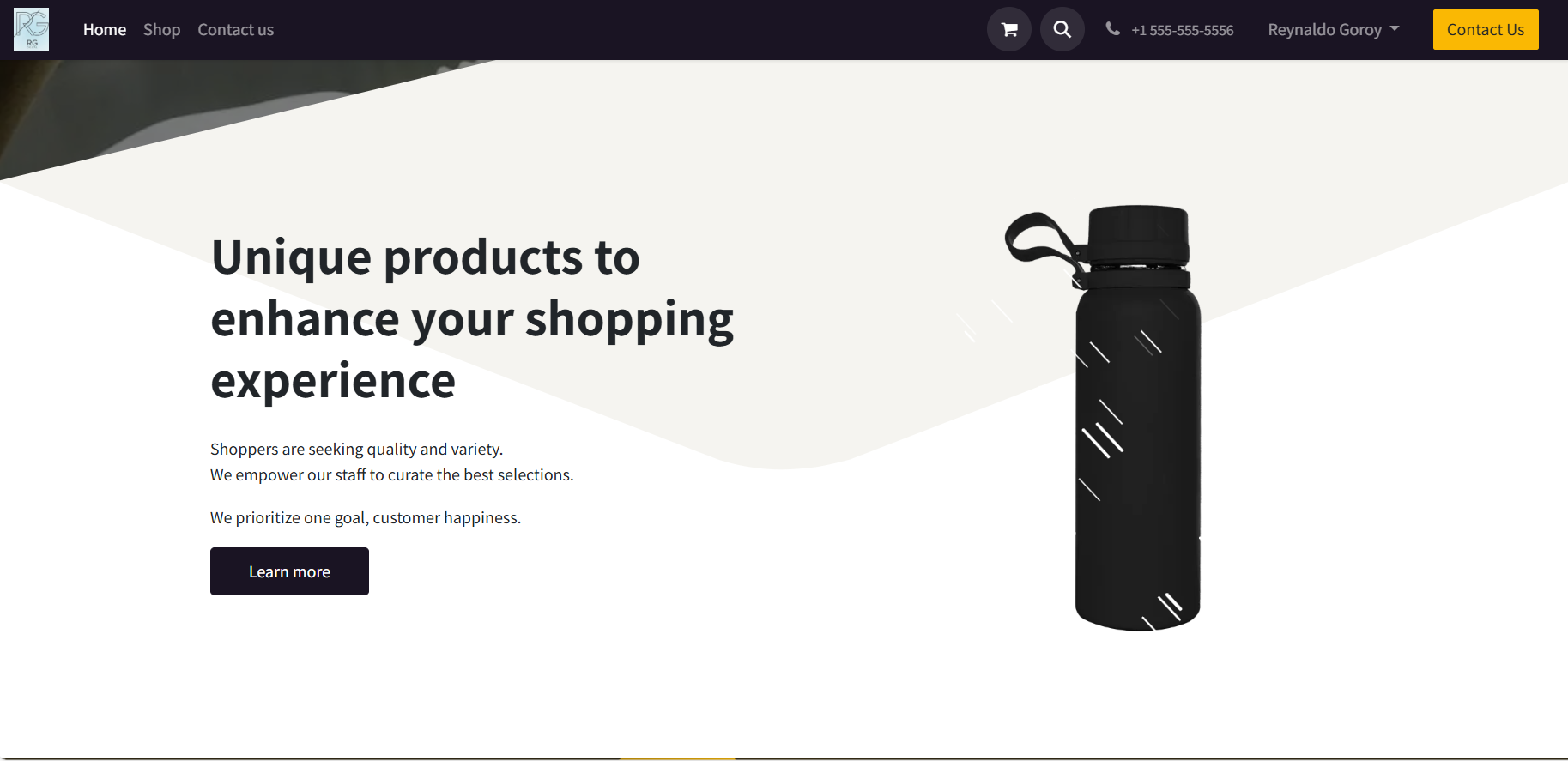The width and height of the screenshot is (1568, 761).
Task: Click the phone handset icon
Action: point(1113,28)
